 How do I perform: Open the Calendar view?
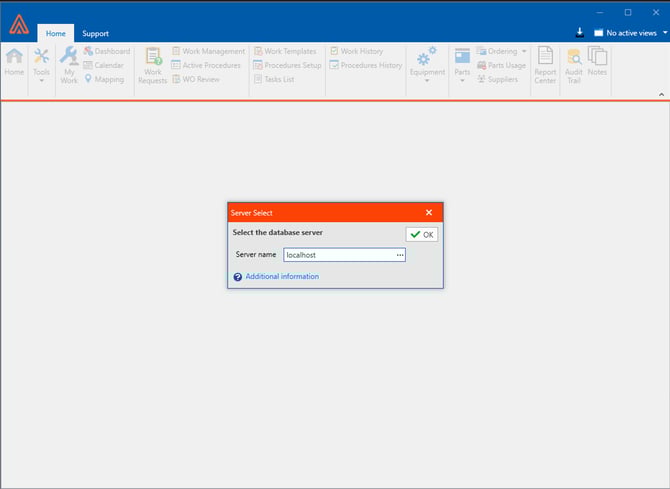[109, 65]
